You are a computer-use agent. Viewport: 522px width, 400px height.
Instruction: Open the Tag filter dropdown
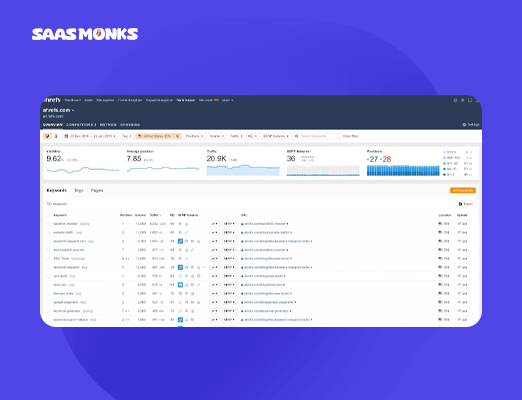click(127, 136)
